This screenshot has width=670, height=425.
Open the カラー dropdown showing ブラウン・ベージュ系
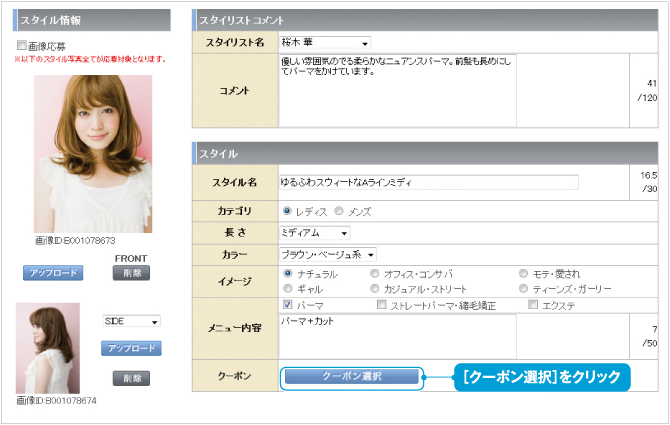pos(327,255)
